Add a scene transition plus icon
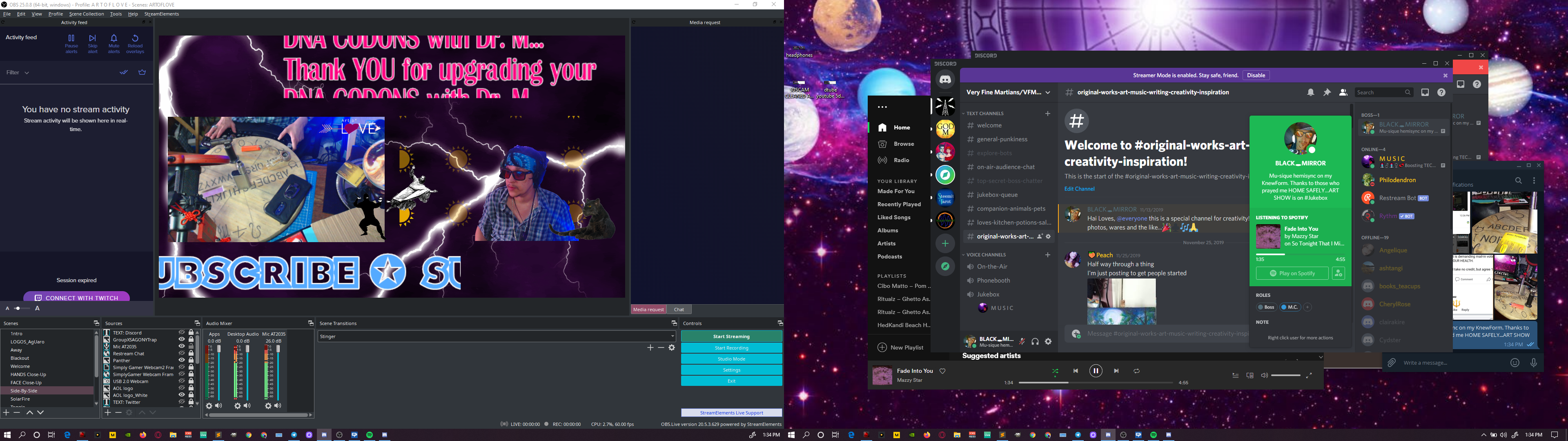The image size is (1568, 441). pyautogui.click(x=650, y=347)
